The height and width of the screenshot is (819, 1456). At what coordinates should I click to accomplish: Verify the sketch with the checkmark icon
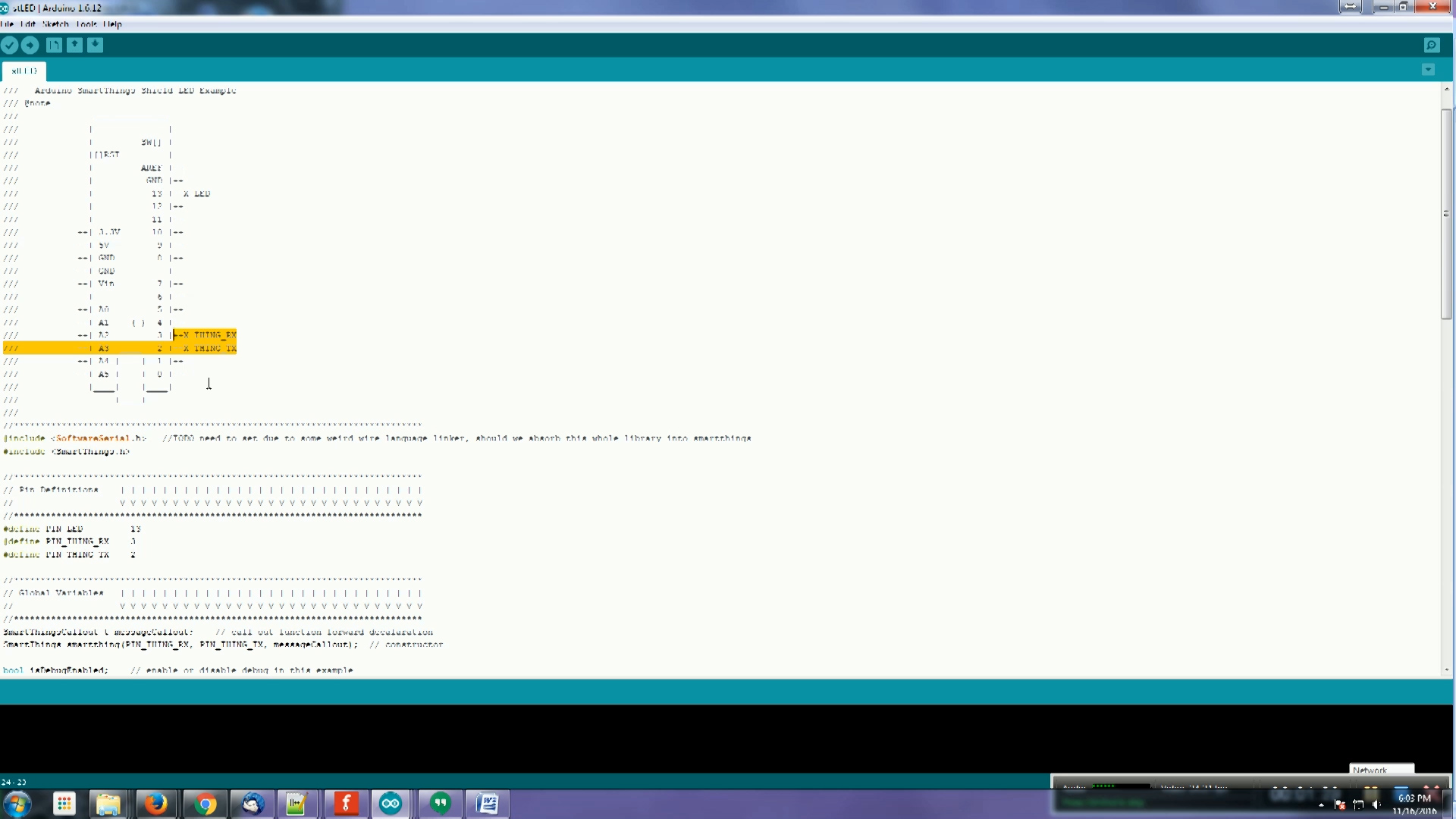point(10,45)
